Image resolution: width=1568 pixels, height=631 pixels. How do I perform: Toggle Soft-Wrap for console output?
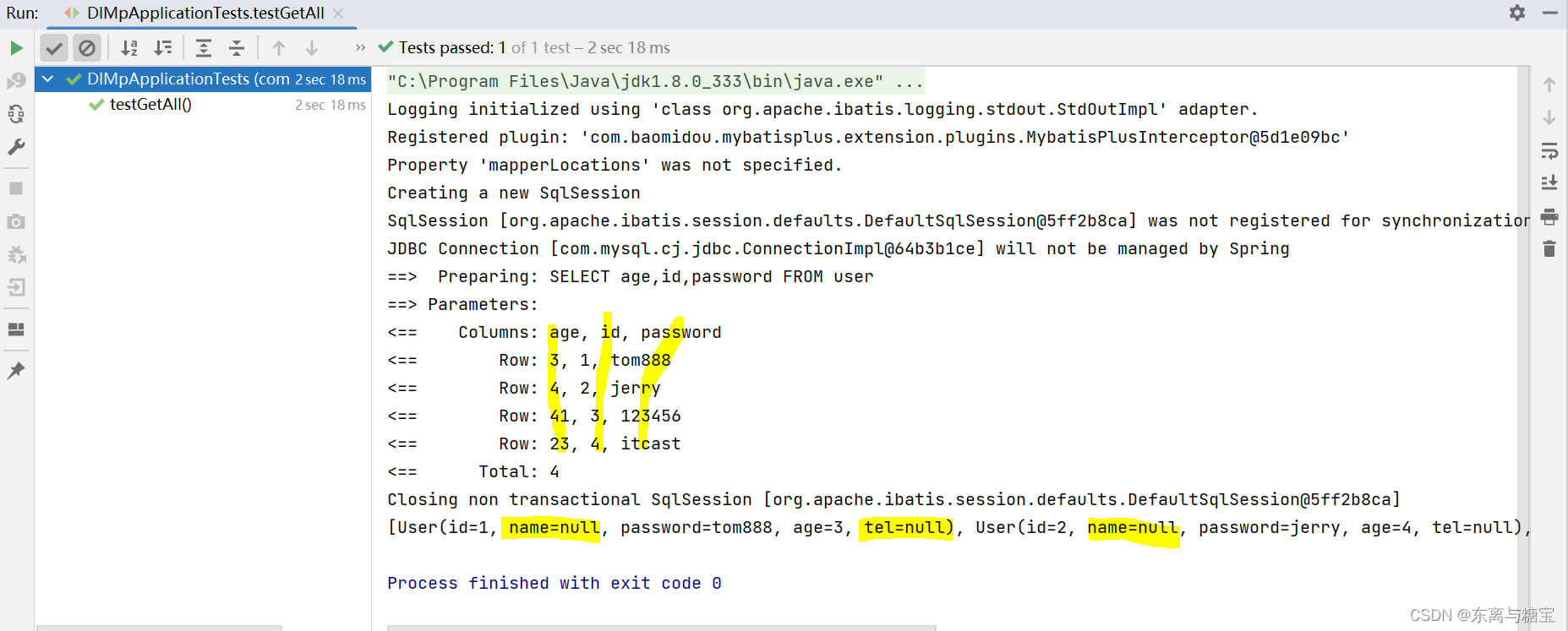[1549, 151]
